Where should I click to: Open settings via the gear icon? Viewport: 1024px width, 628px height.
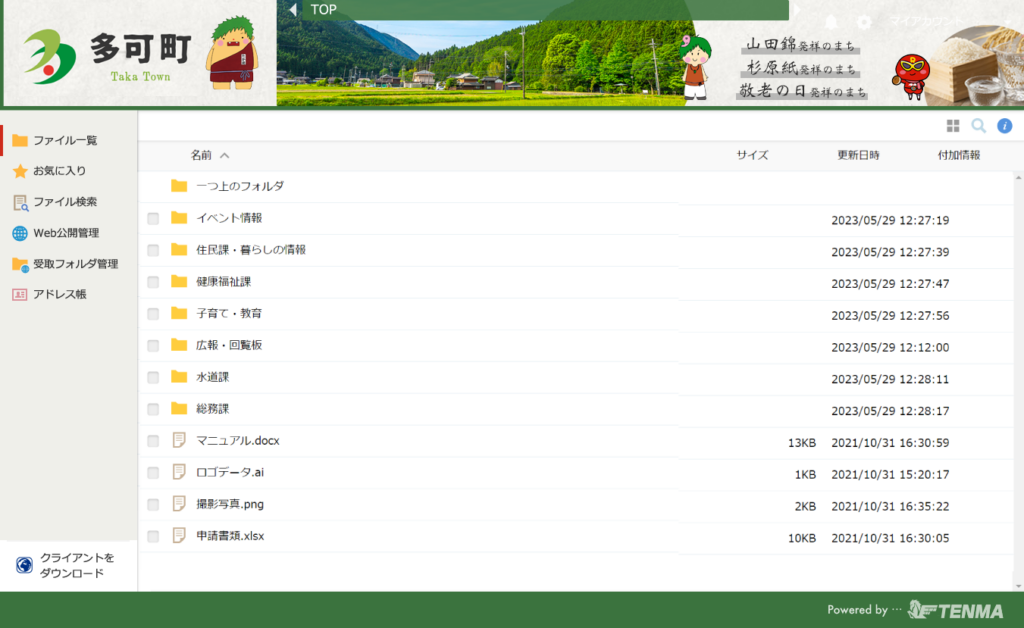[864, 21]
